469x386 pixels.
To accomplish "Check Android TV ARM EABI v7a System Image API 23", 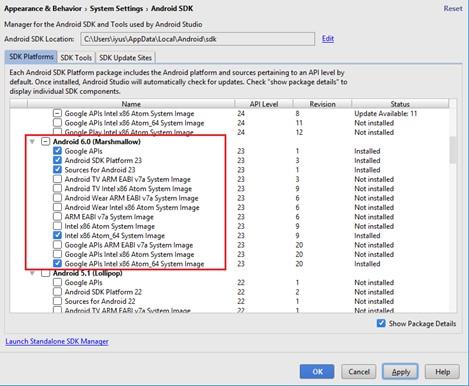I will 57,179.
